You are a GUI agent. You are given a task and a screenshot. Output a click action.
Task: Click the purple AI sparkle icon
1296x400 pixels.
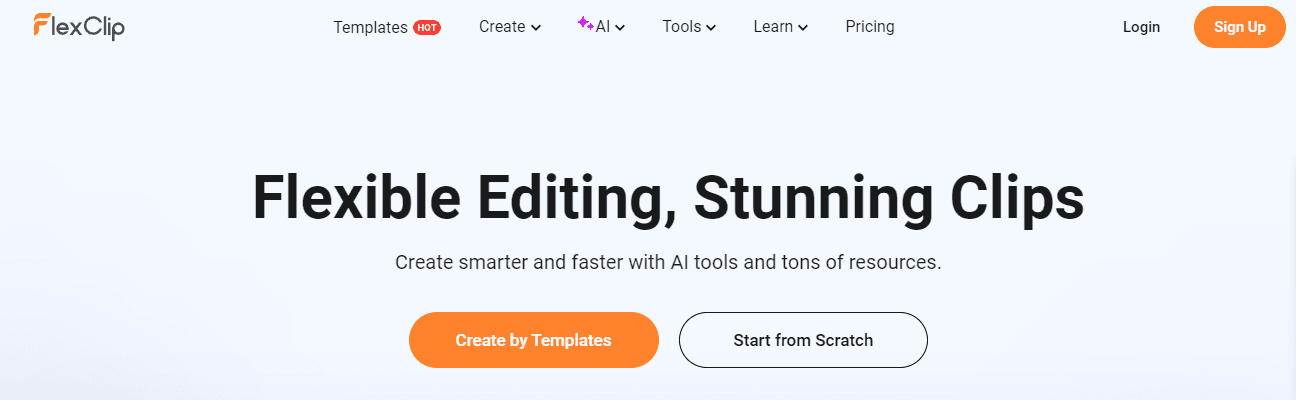click(x=585, y=24)
